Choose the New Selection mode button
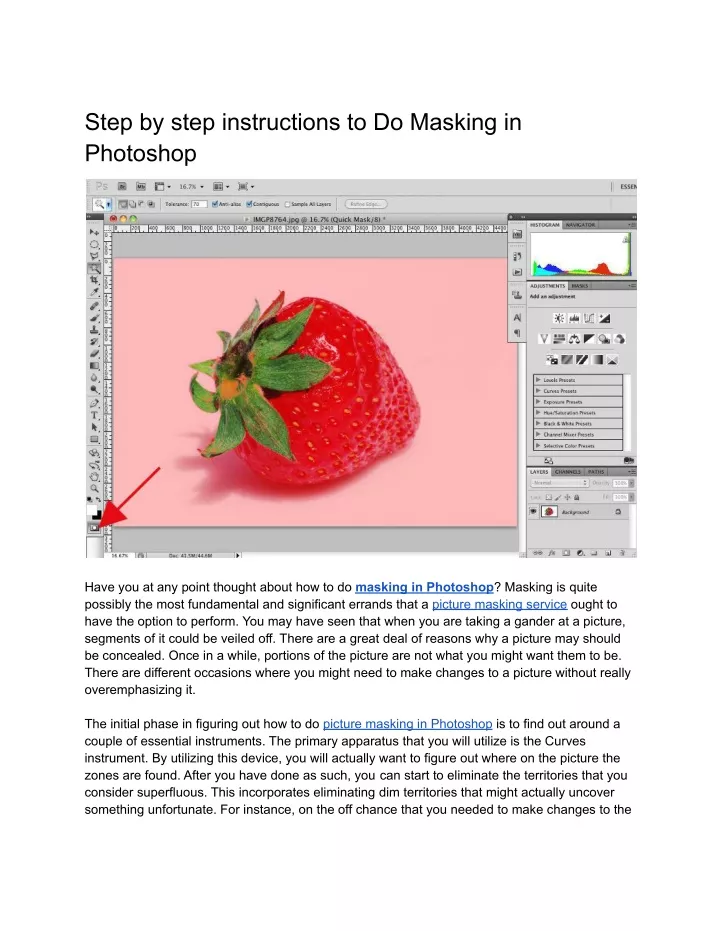The width and height of the screenshot is (720, 931). pyautogui.click(x=122, y=204)
